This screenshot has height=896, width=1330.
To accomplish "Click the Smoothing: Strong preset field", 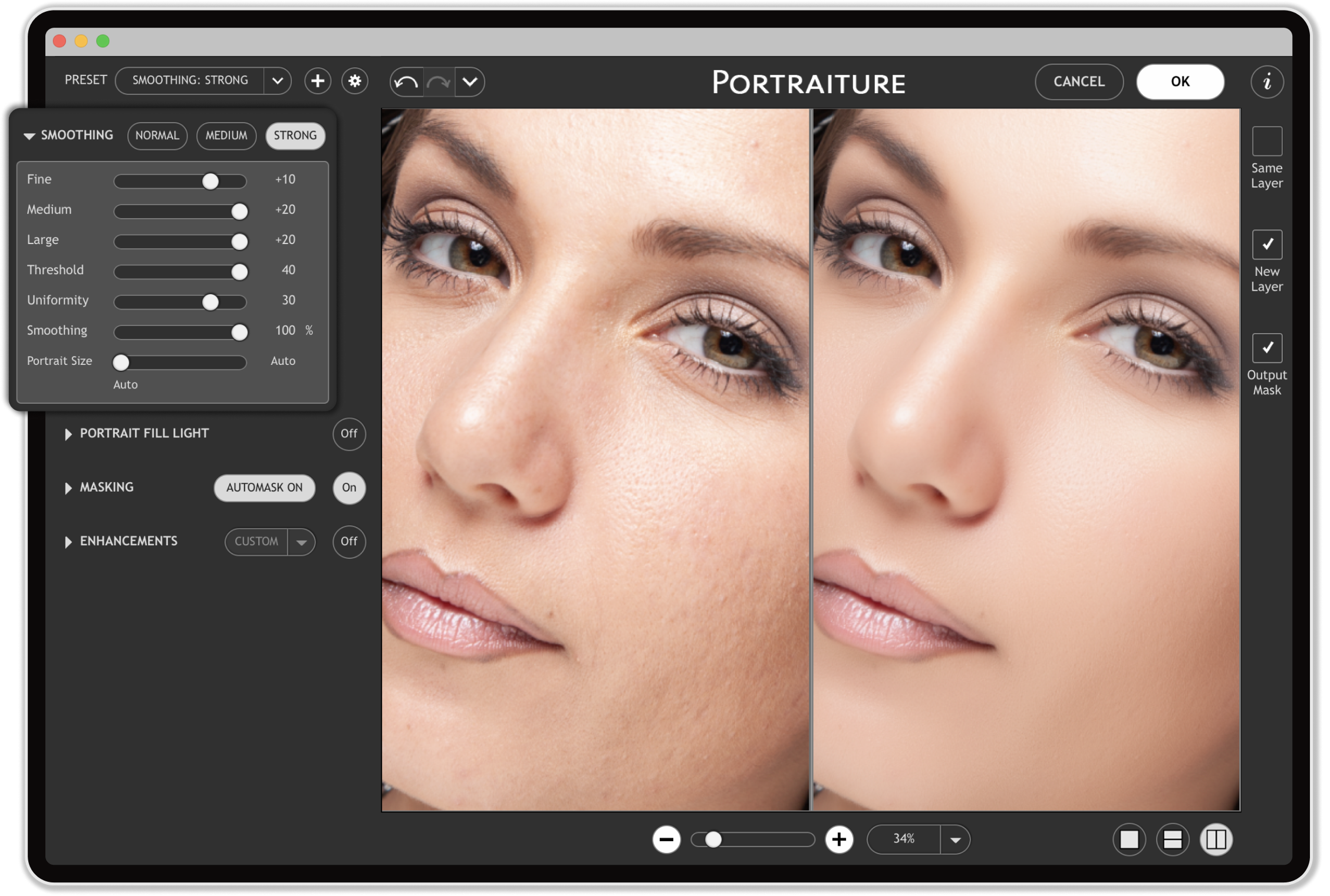I will click(190, 81).
